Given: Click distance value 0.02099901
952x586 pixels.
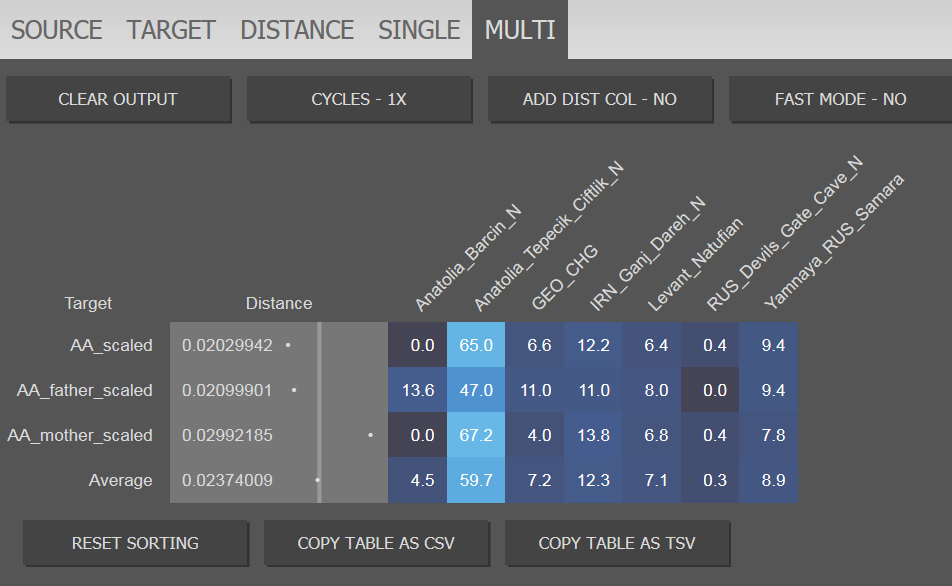Looking at the screenshot, I should click(227, 390).
